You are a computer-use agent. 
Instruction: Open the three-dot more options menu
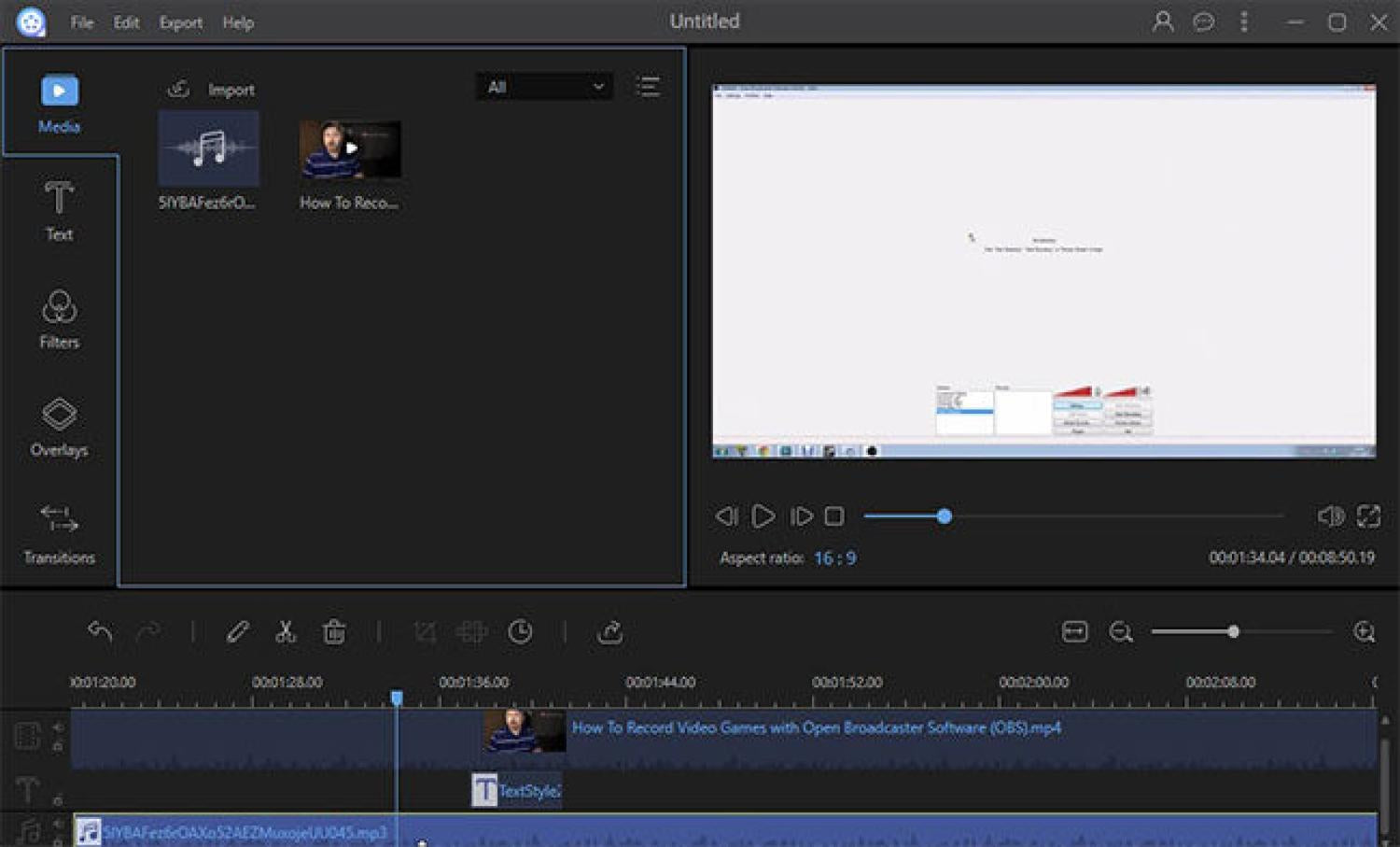(1244, 21)
